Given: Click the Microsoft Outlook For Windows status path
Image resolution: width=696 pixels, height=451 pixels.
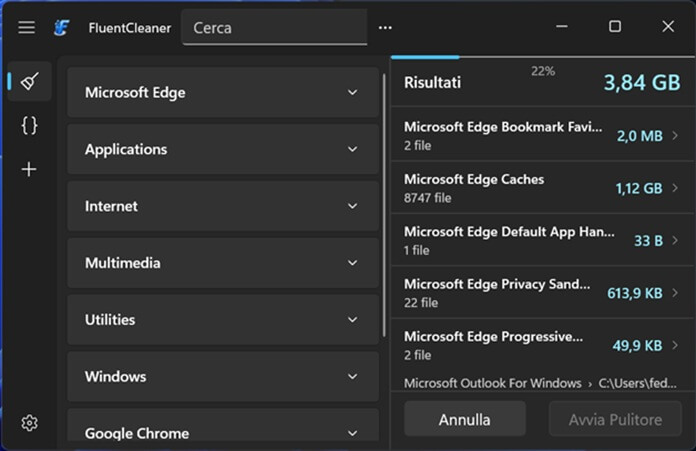Looking at the screenshot, I should click(x=540, y=383).
